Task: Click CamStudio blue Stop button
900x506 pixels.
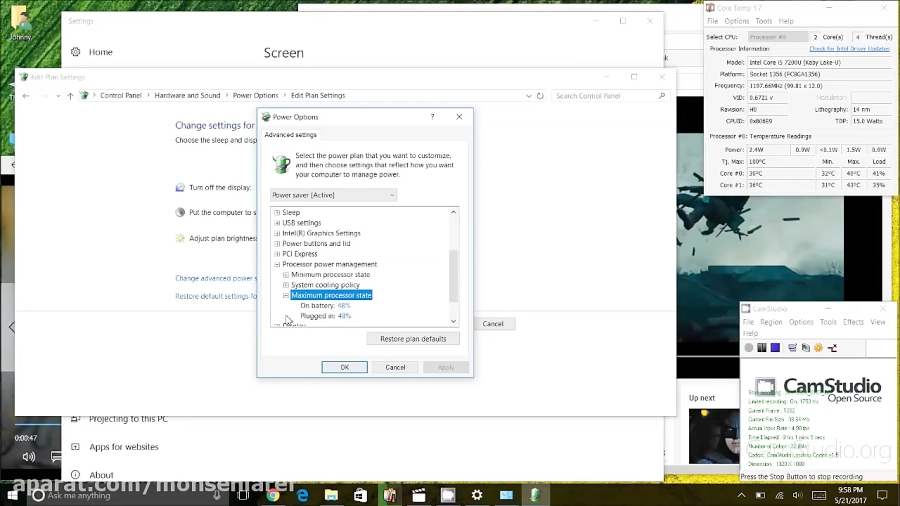Action: [775, 348]
